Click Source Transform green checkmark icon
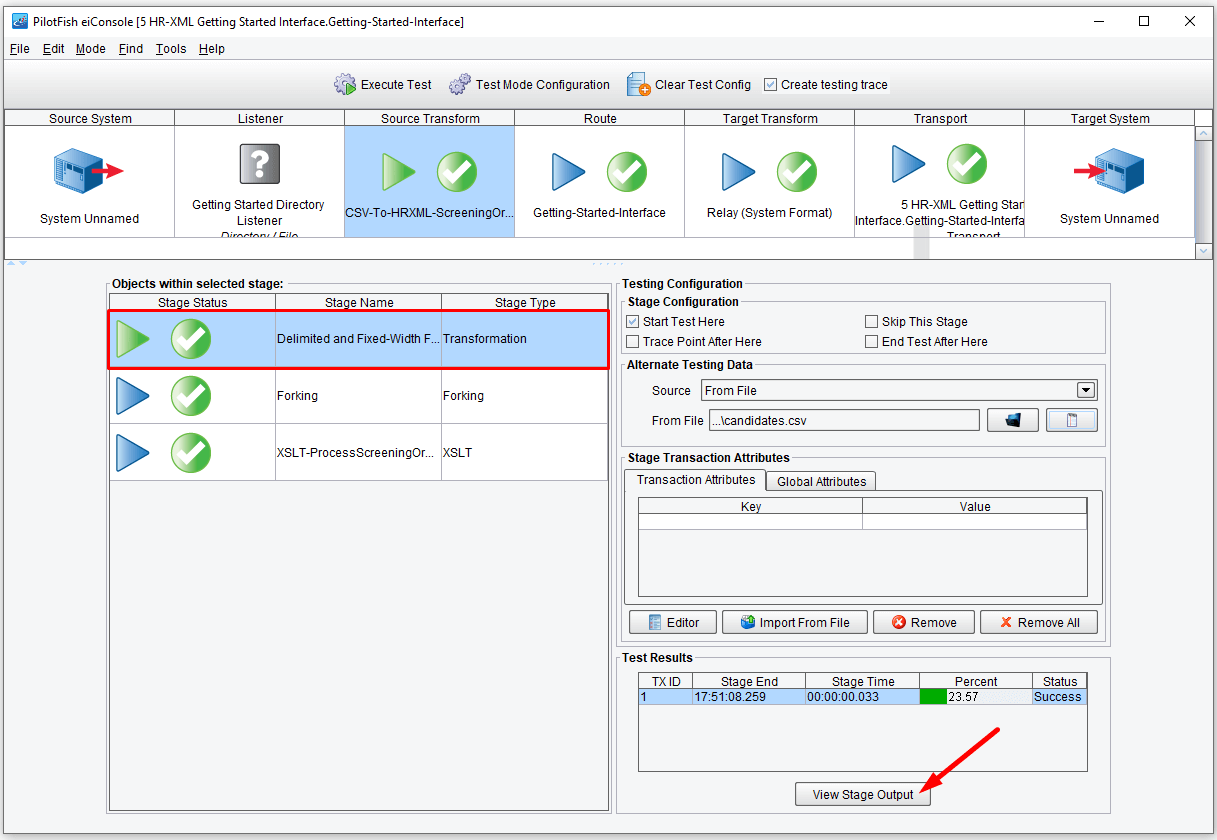Image resolution: width=1217 pixels, height=840 pixels. click(457, 172)
